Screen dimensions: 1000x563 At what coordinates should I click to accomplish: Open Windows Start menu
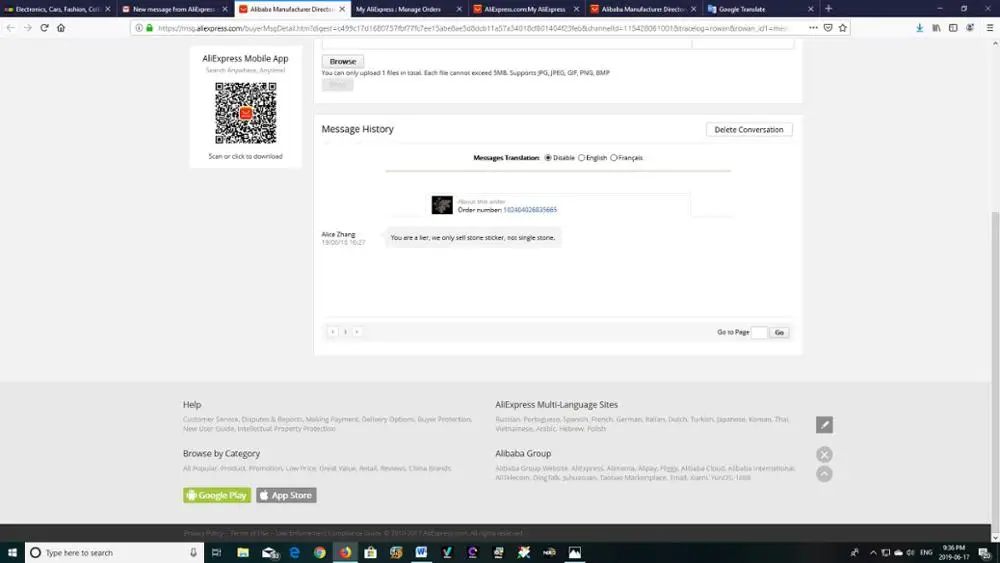pyautogui.click(x=12, y=552)
